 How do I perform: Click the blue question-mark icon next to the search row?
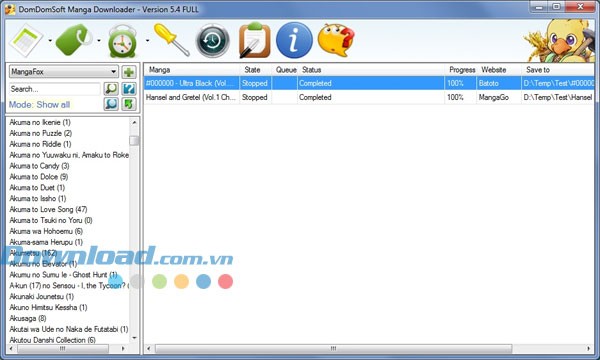tap(129, 89)
